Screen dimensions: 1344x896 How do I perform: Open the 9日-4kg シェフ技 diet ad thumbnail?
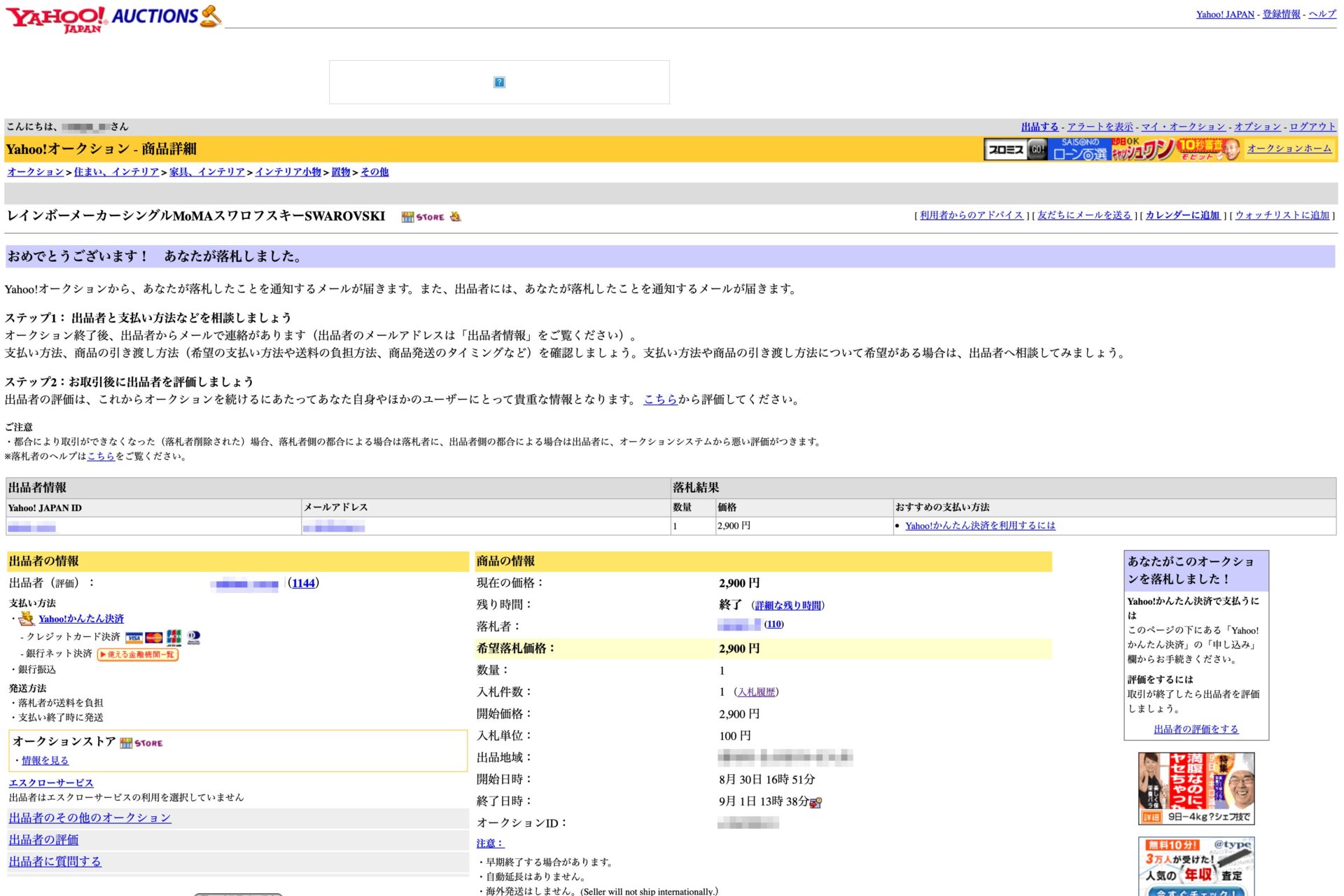[1196, 789]
